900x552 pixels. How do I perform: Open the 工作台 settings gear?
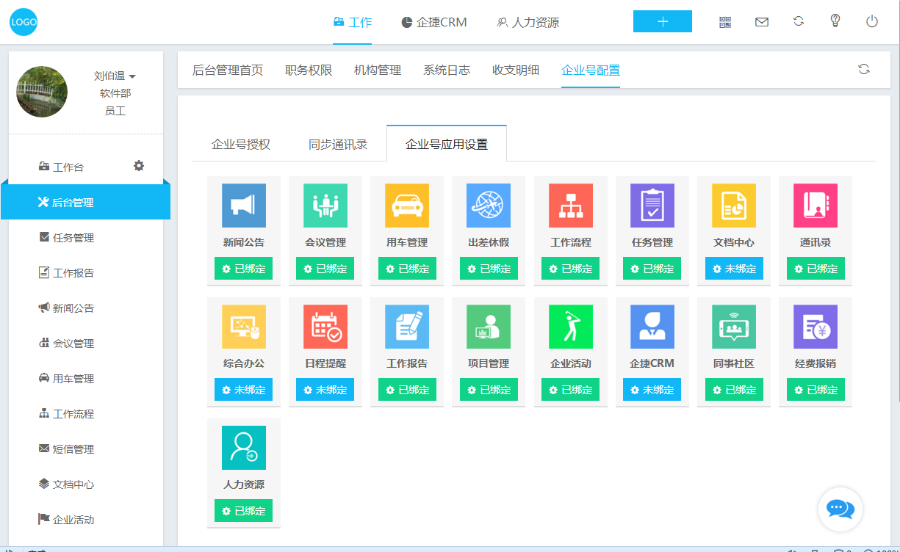click(x=139, y=166)
